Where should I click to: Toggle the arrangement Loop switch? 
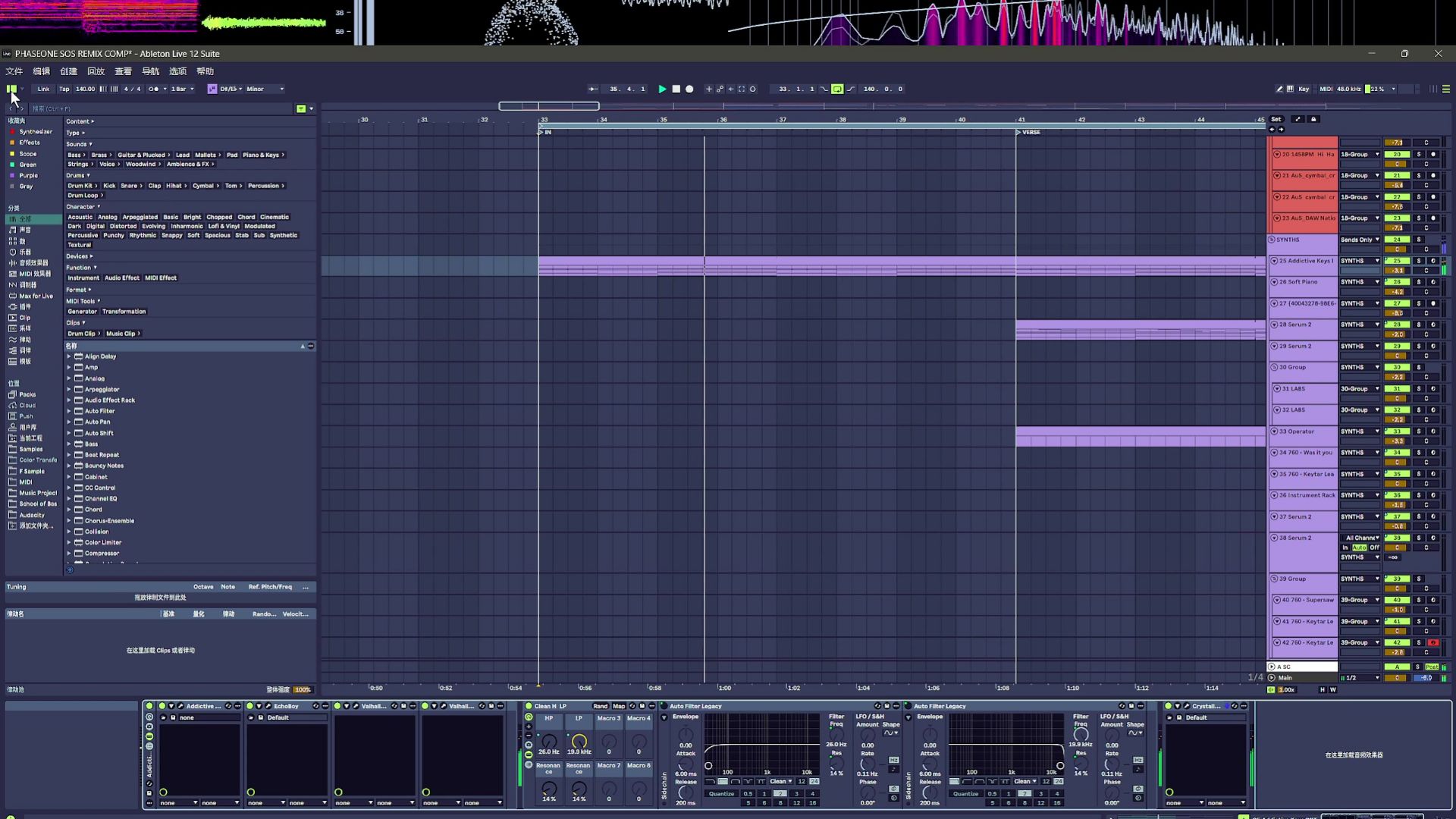837,89
